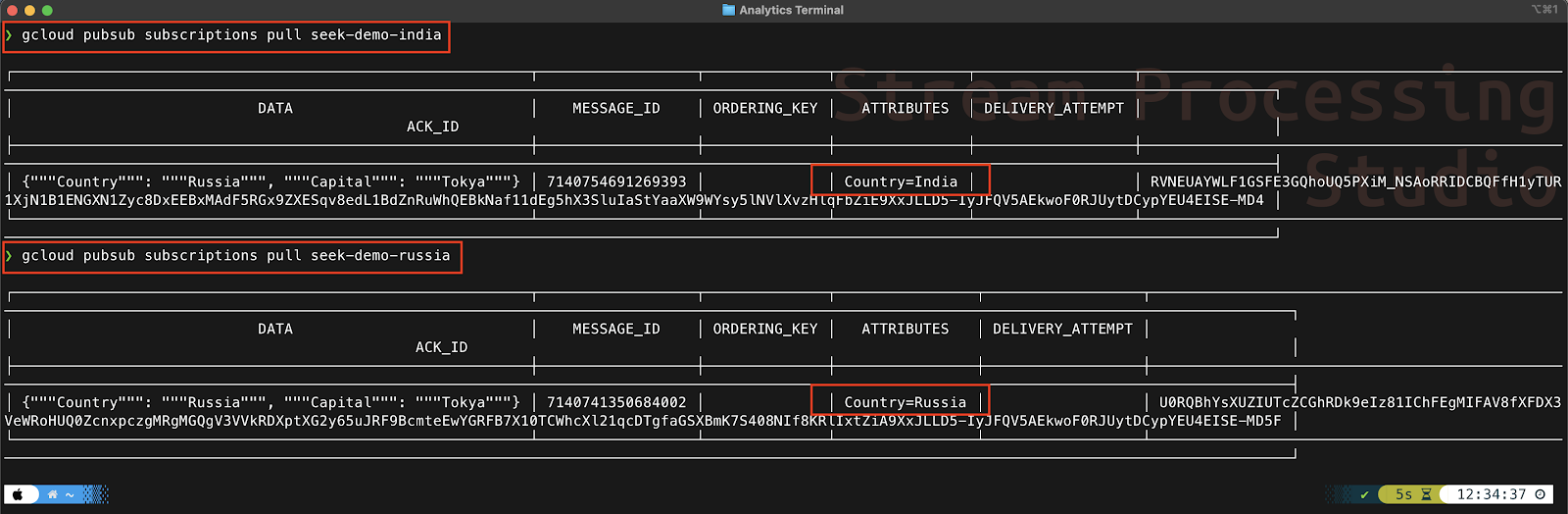Image resolution: width=1568 pixels, height=514 pixels.
Task: Click MESSAGE_ID header in the second table
Action: click(616, 330)
